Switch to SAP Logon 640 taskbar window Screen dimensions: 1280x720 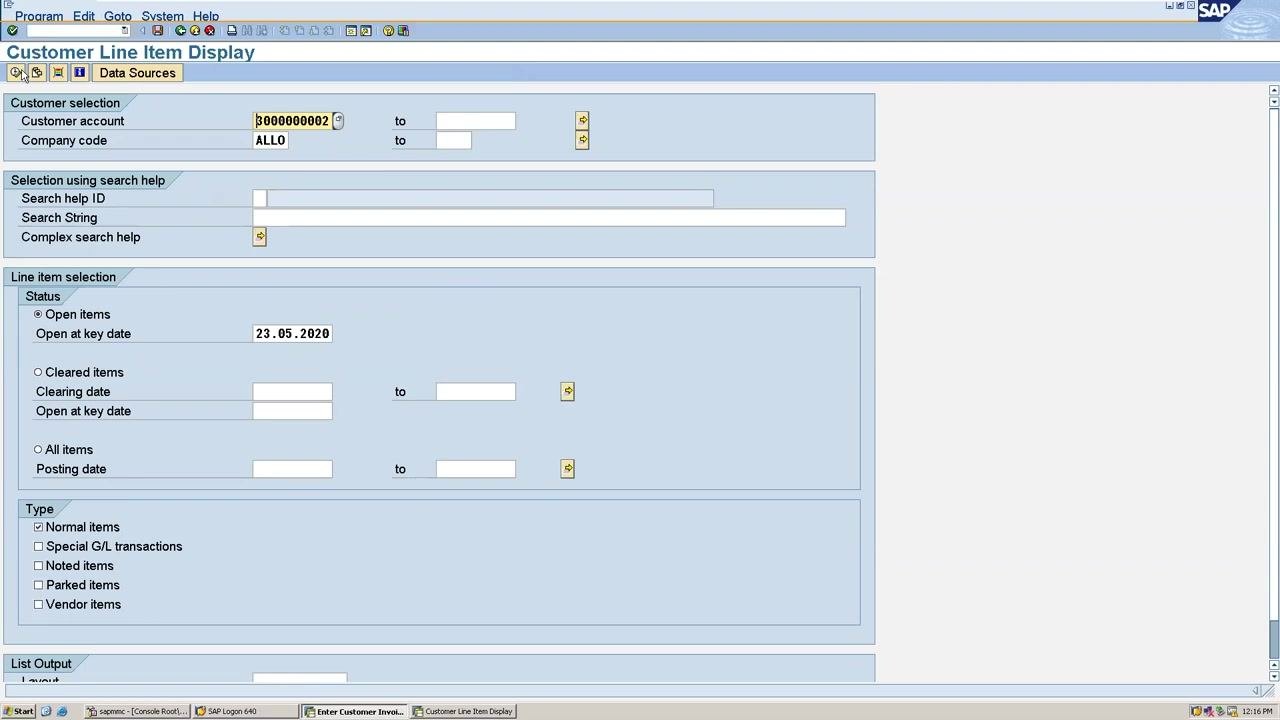tap(244, 711)
